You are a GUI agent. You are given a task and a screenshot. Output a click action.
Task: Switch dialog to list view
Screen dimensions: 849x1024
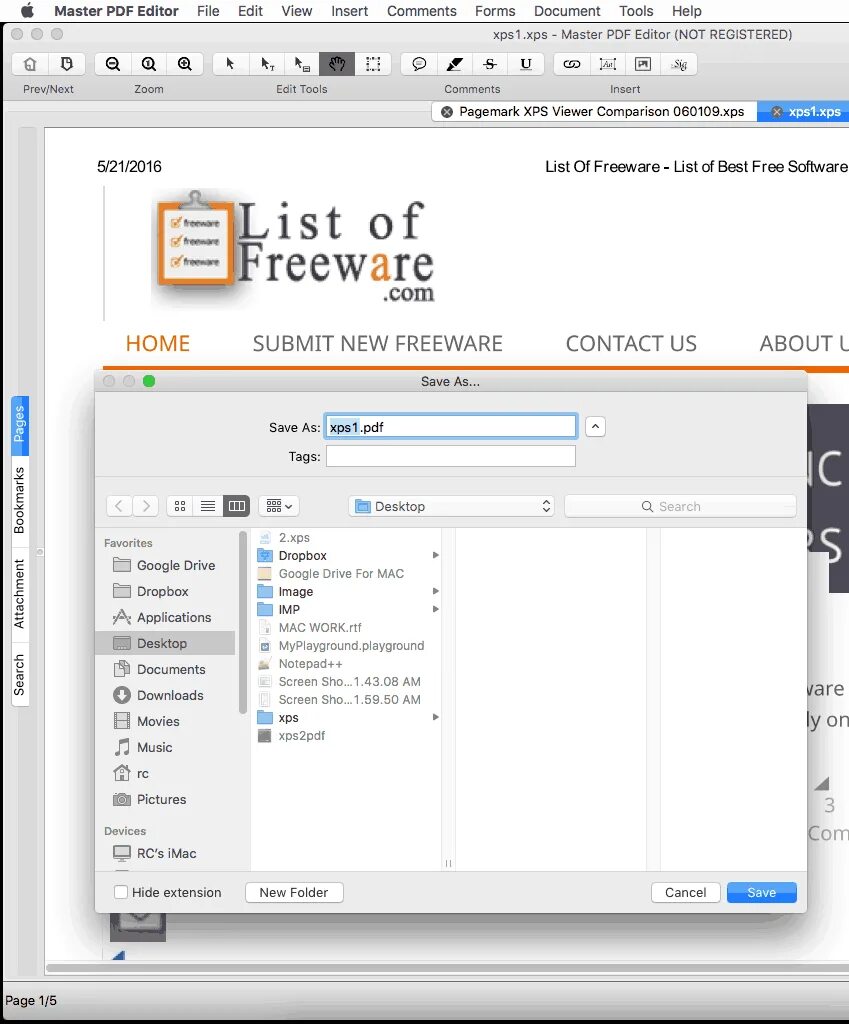pyautogui.click(x=208, y=506)
